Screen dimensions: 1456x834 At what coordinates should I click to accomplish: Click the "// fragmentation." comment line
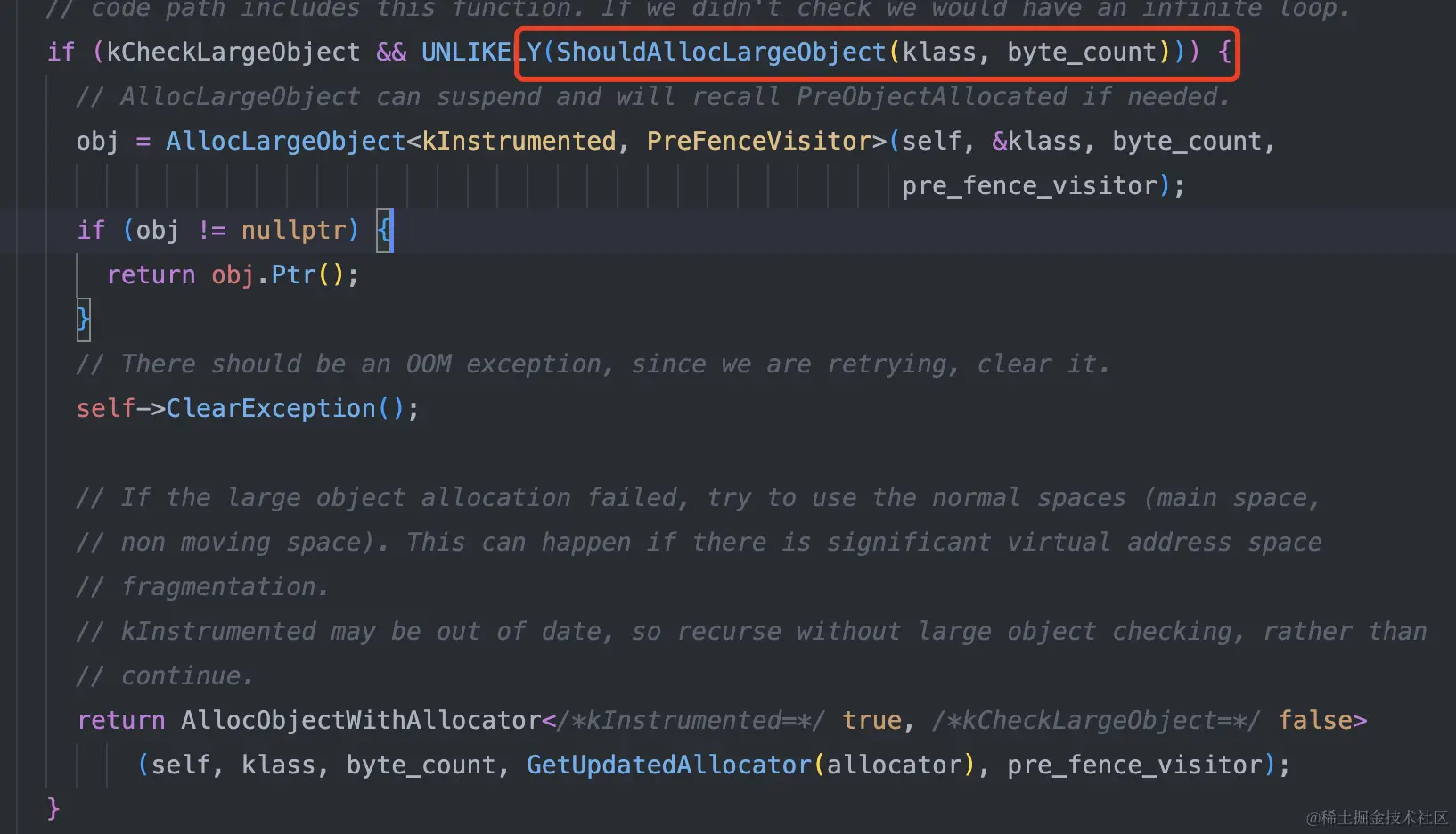[x=202, y=586]
